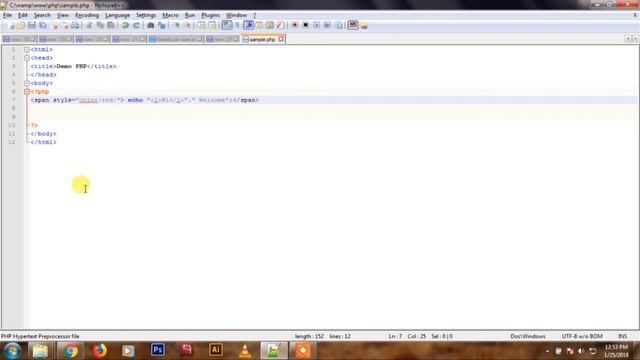
Task: Open VLC media player from the taskbar
Action: tap(245, 351)
